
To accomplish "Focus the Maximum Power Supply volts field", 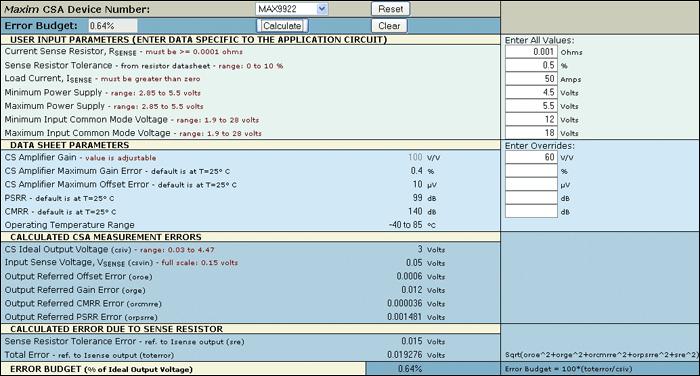I will [x=531, y=106].
